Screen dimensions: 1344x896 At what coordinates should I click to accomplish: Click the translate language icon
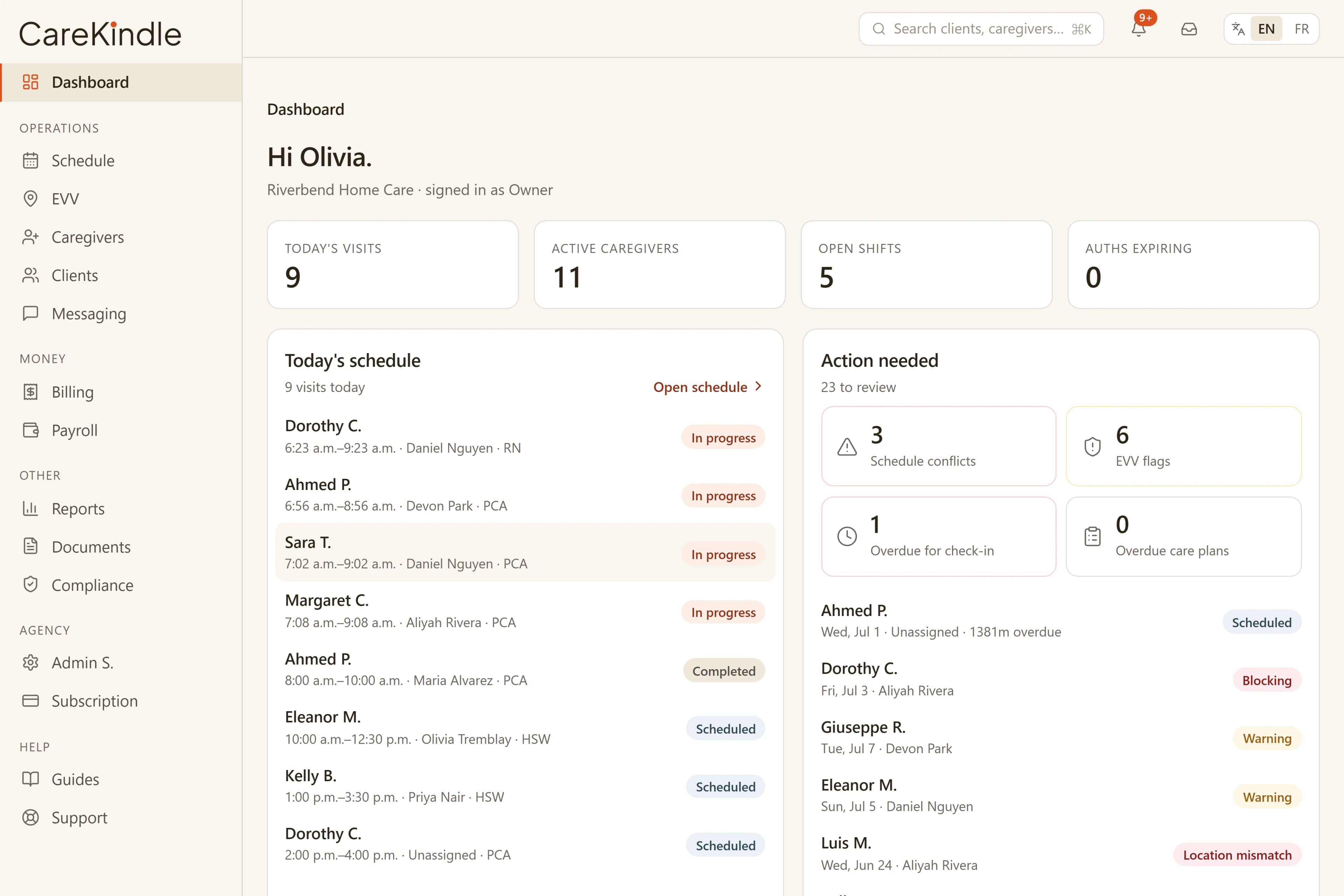[1238, 29]
